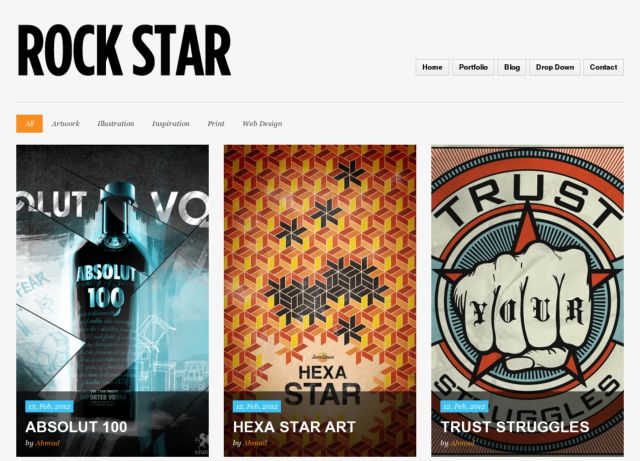640x461 pixels.
Task: Select the orange All filter
Action: (29, 124)
